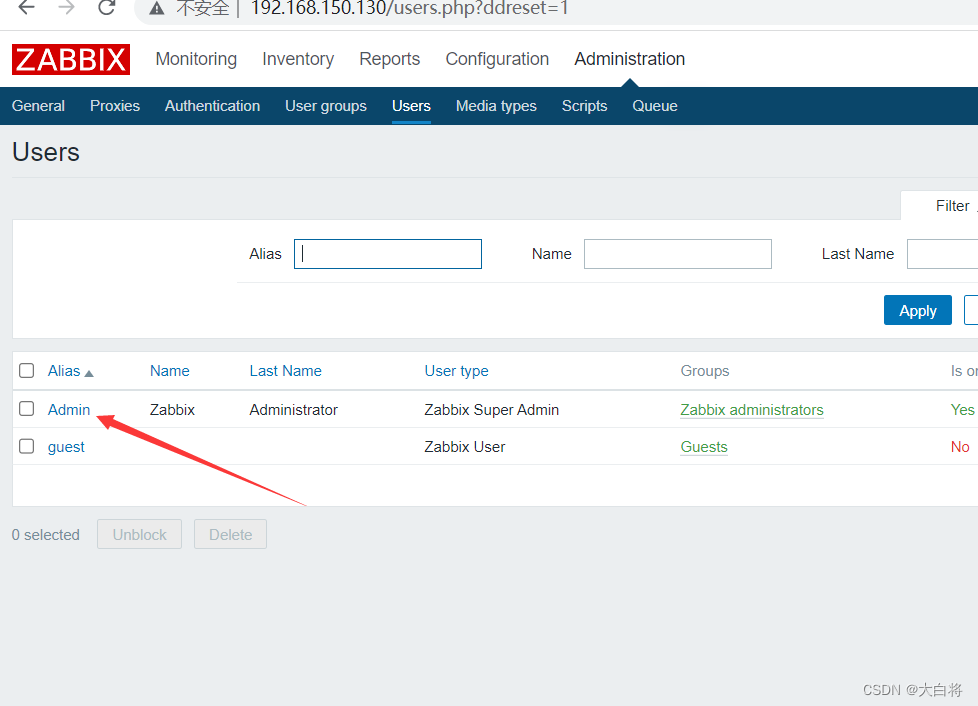Reload the page with refresh icon

tap(107, 7)
